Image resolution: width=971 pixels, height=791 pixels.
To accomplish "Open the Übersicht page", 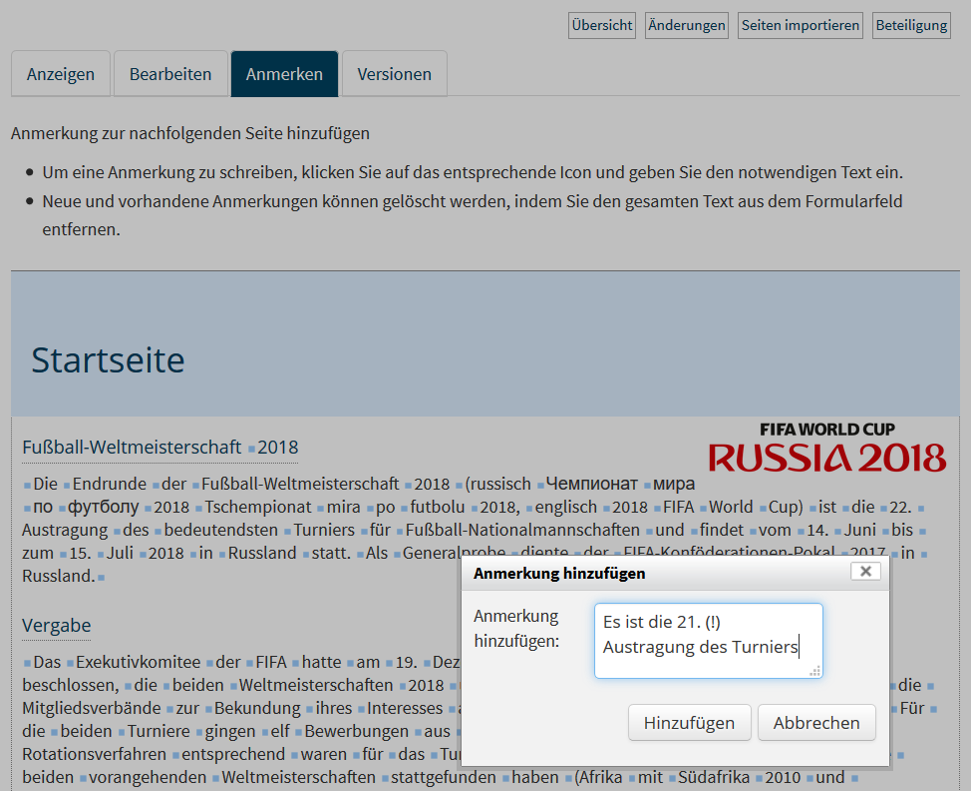I will click(601, 26).
